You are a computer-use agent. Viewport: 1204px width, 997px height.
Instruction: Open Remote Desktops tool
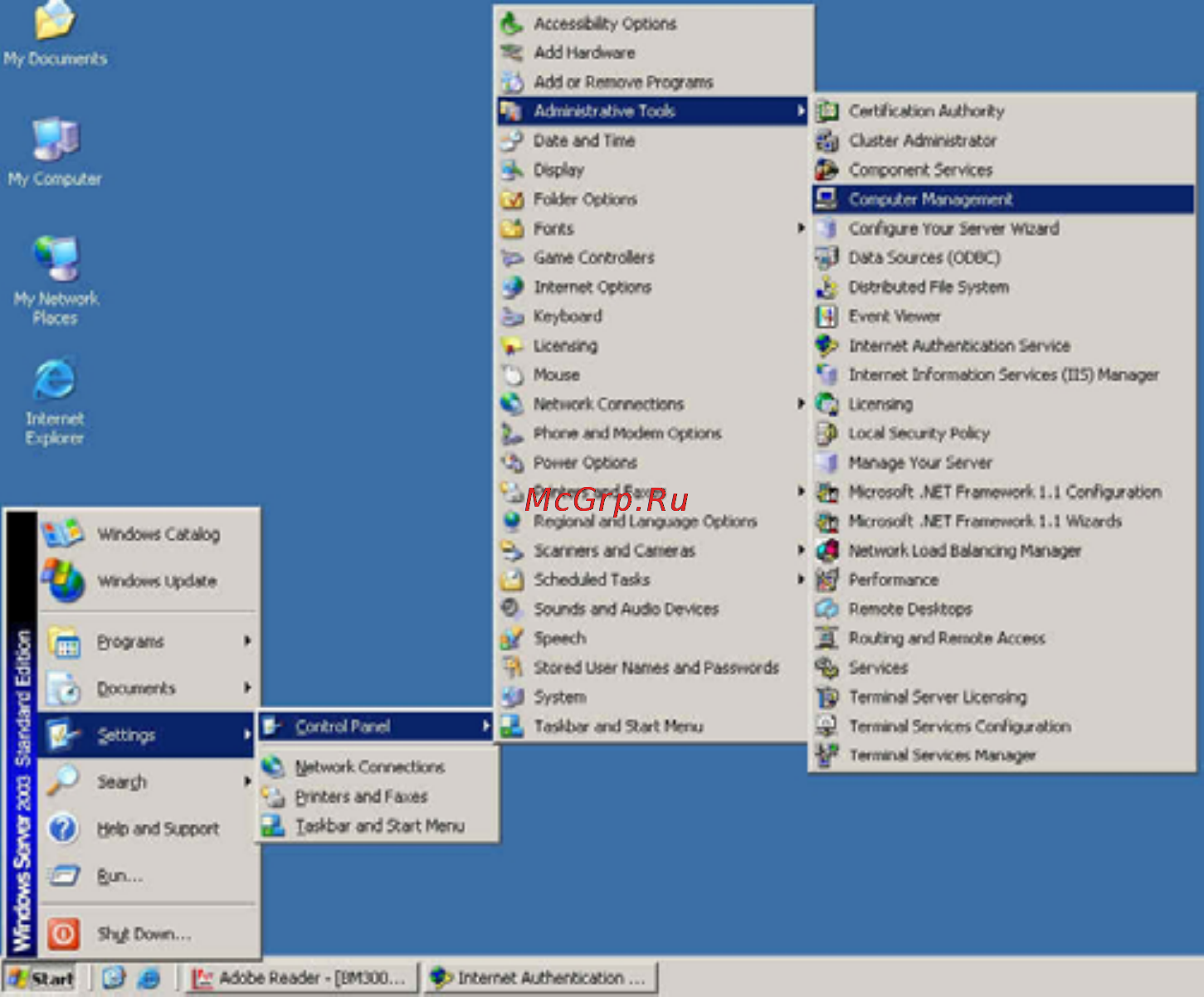(x=1002, y=609)
